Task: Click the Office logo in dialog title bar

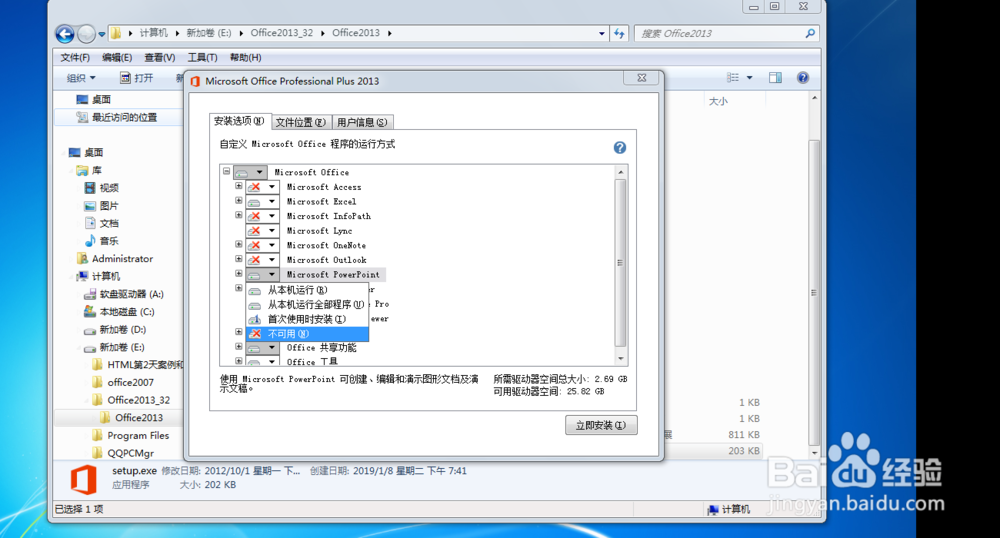Action: tap(195, 81)
